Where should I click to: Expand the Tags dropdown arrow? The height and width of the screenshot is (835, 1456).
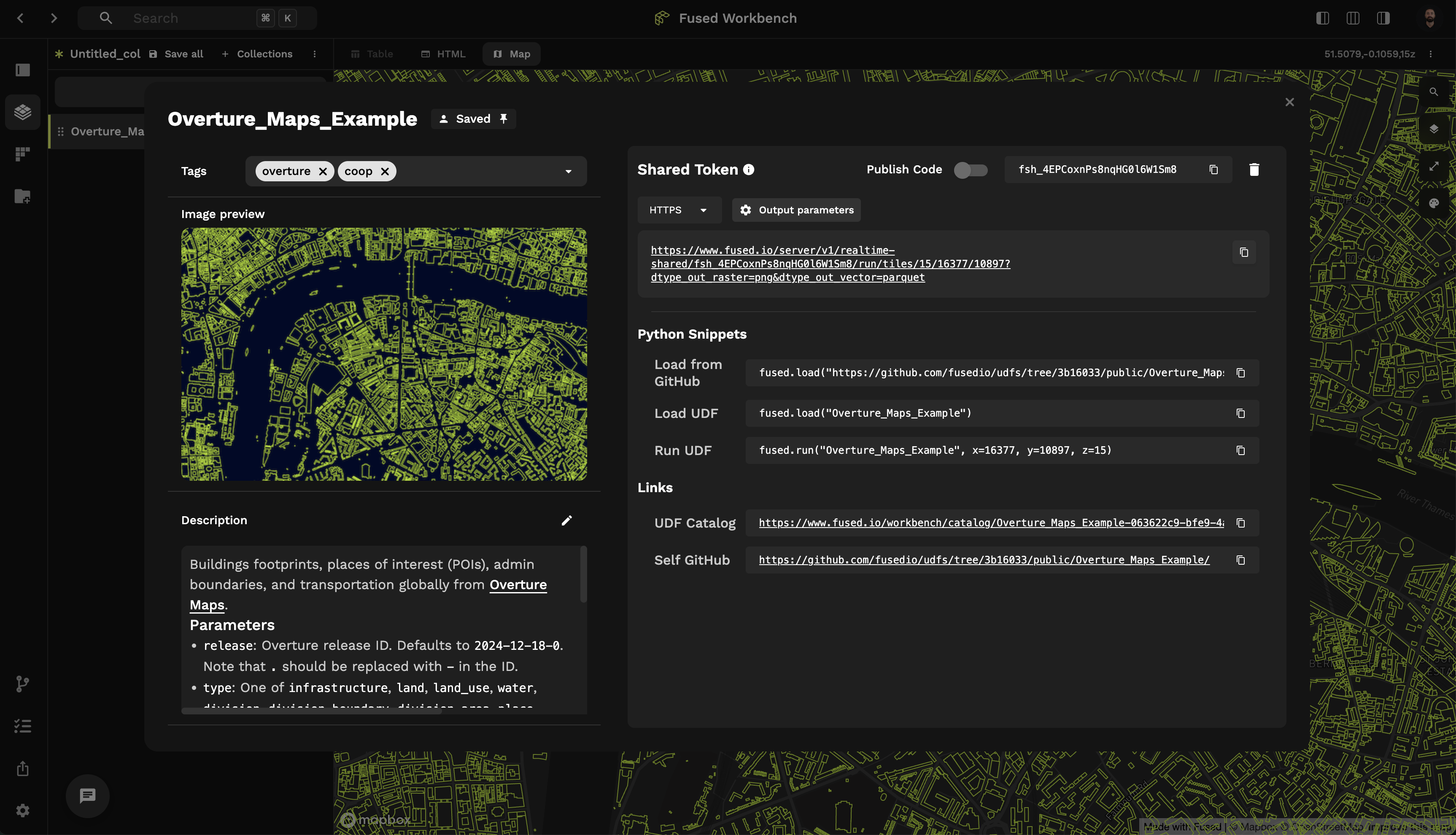click(568, 172)
